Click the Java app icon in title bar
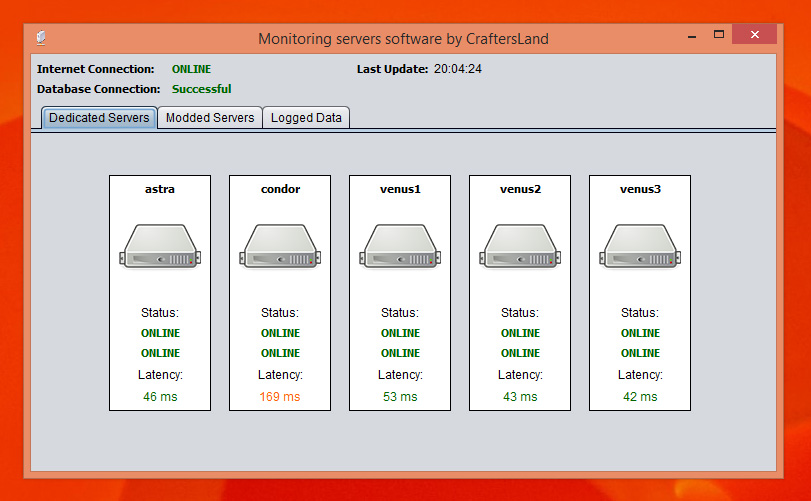811x501 pixels. tap(41, 39)
